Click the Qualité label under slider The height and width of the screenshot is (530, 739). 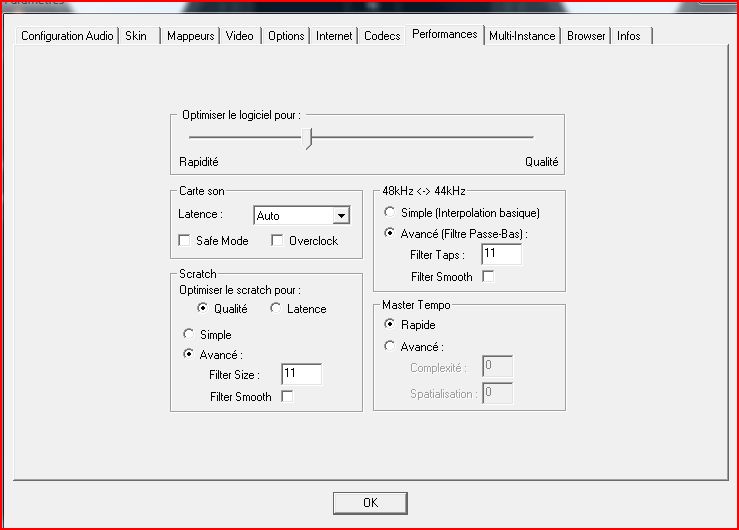(542, 162)
